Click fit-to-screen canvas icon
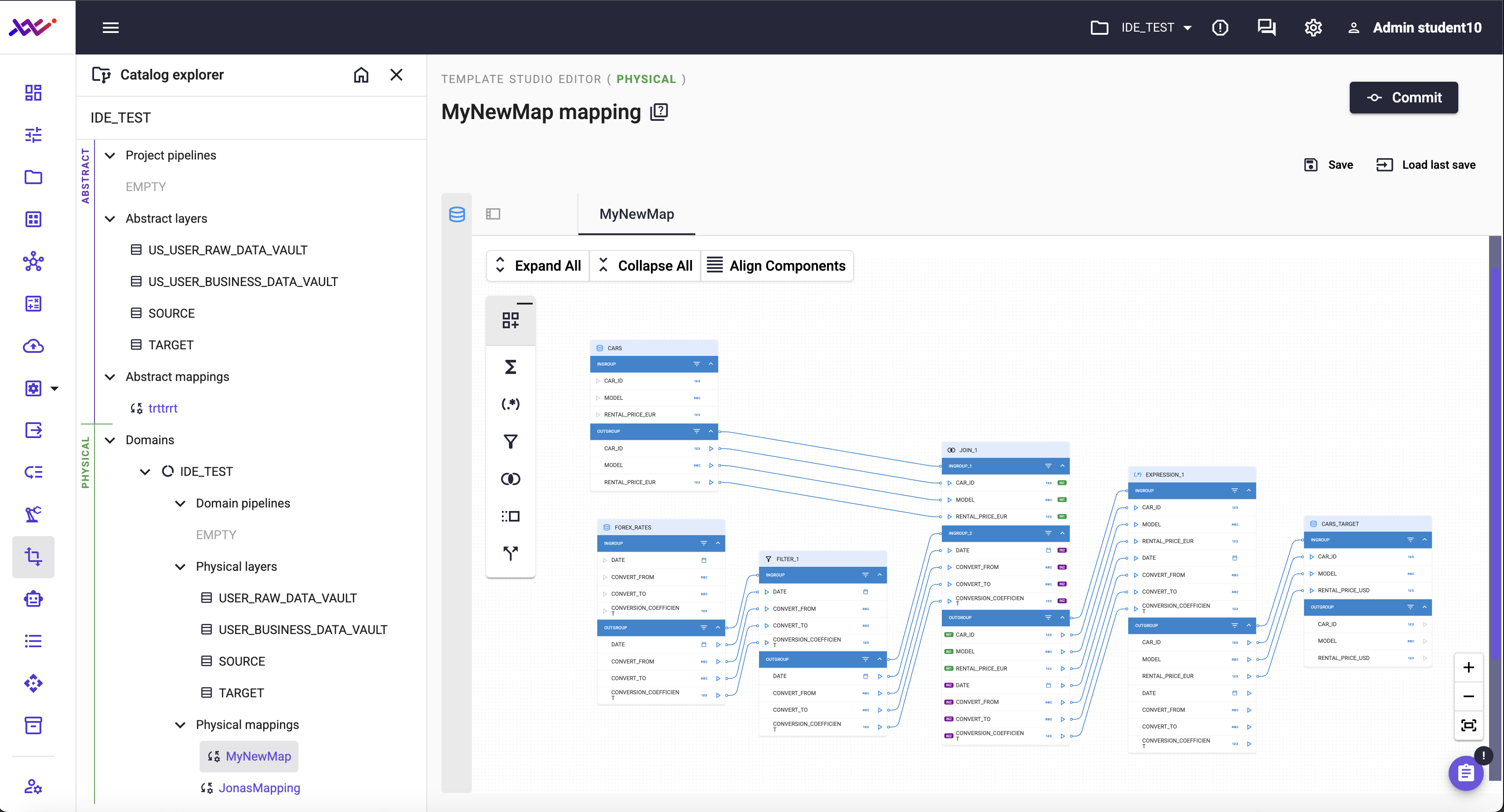This screenshot has height=812, width=1504. tap(1468, 725)
